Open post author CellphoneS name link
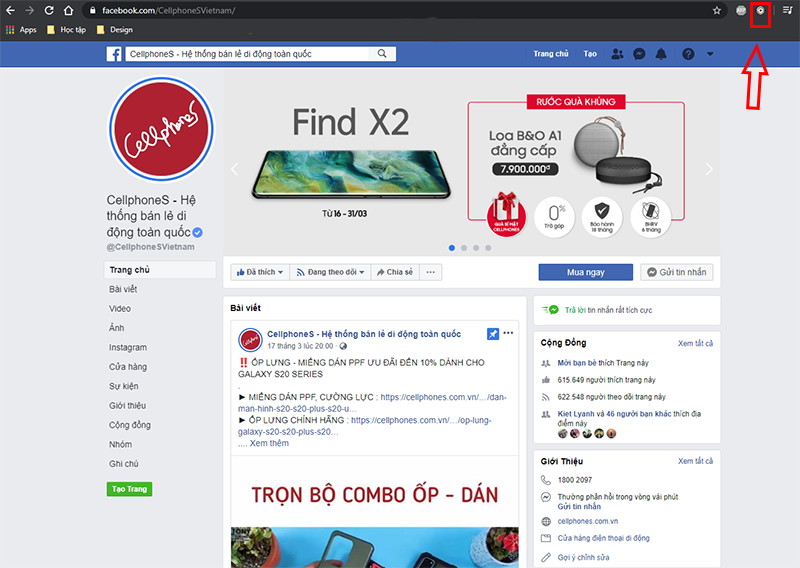The height and width of the screenshot is (568, 800). [x=364, y=334]
